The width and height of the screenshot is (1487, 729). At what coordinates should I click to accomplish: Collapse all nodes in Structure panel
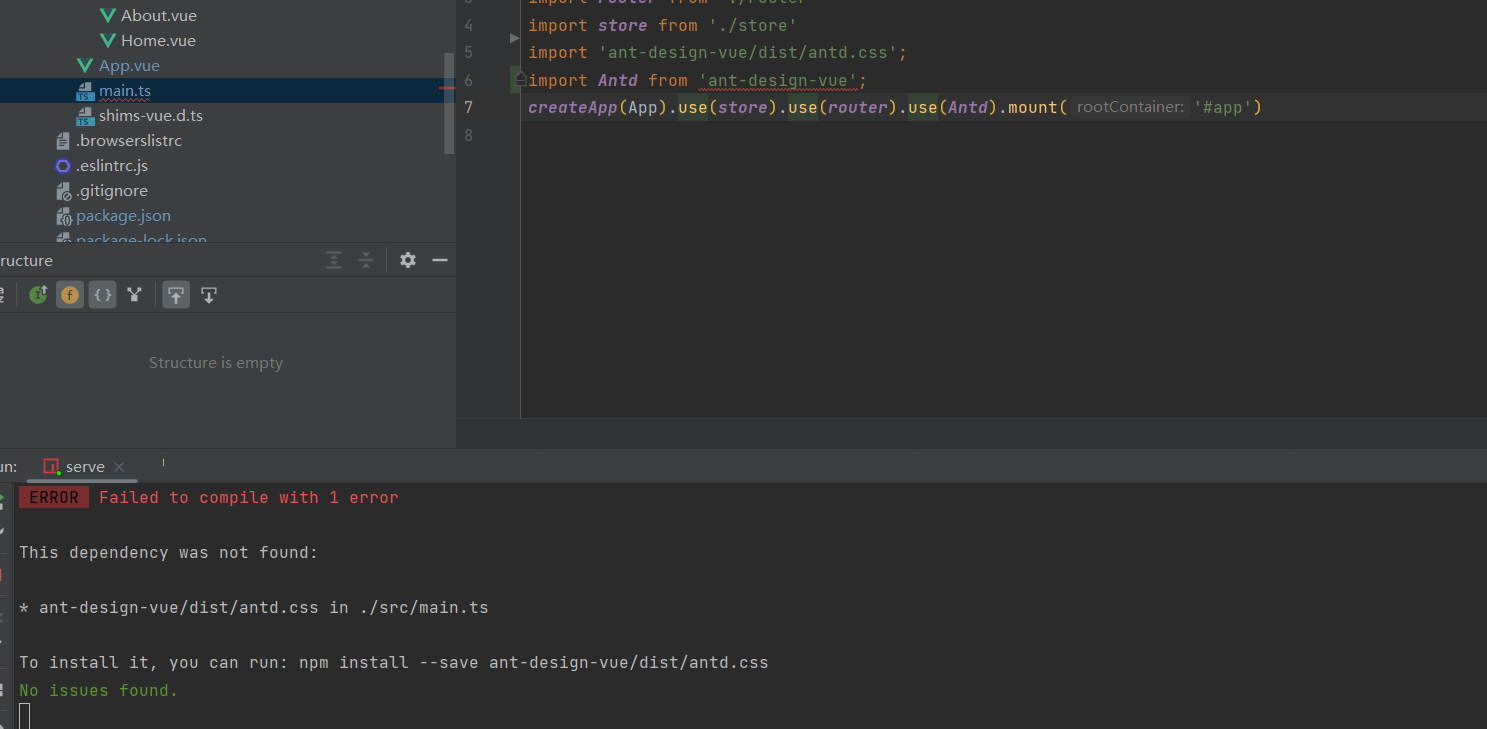click(366, 260)
